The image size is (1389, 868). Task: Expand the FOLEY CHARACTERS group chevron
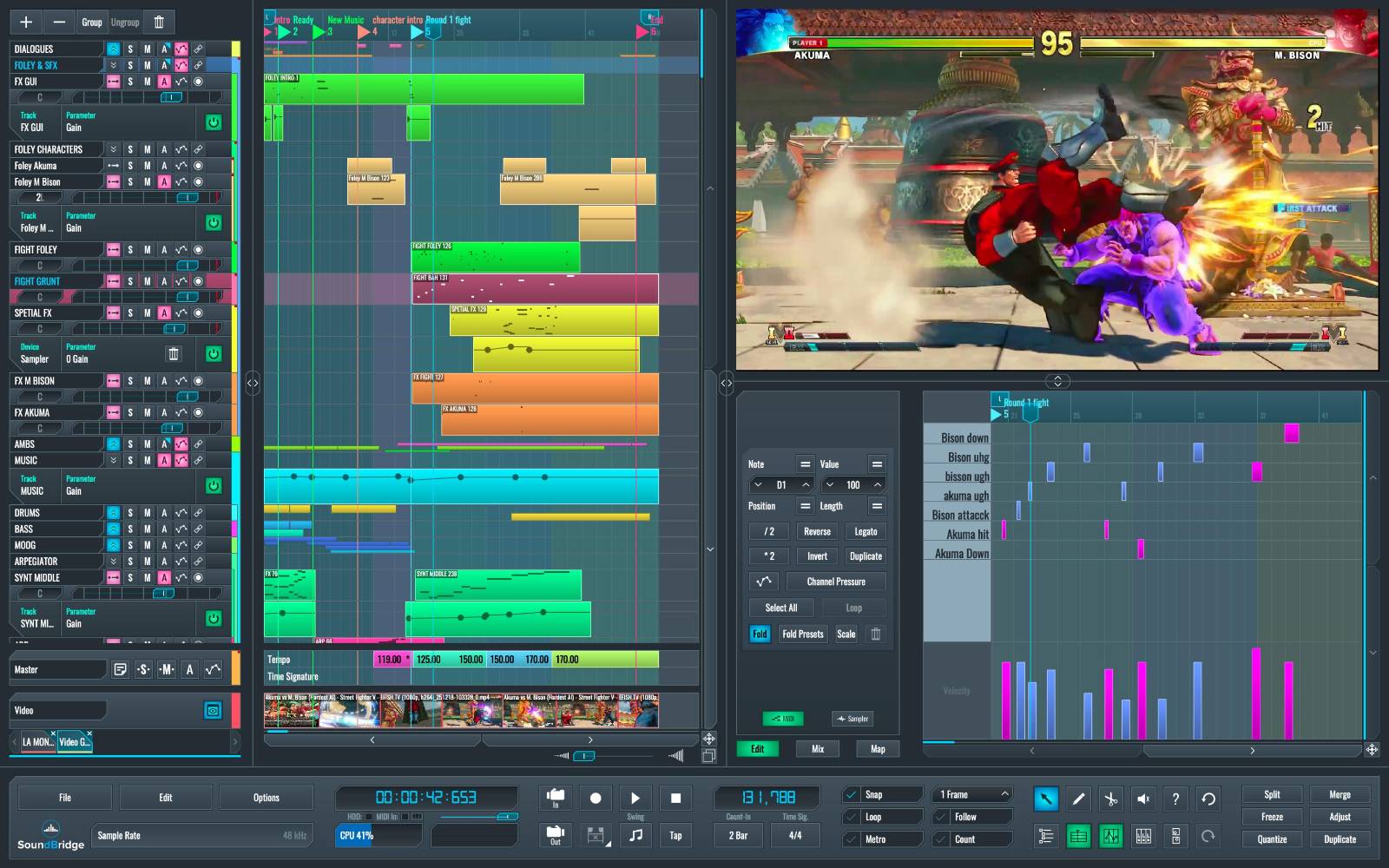tap(113, 149)
